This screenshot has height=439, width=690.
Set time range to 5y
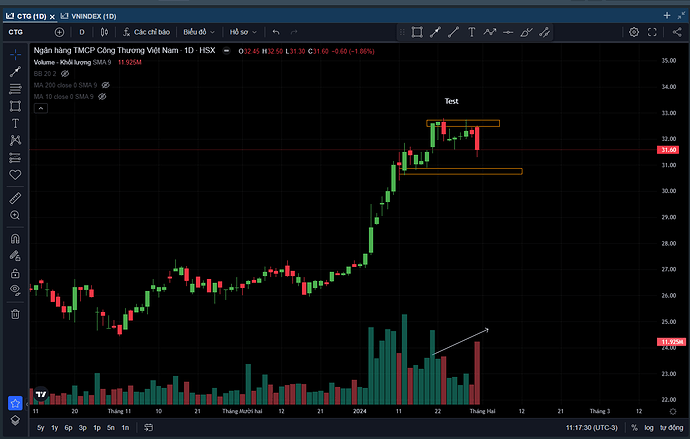point(40,428)
